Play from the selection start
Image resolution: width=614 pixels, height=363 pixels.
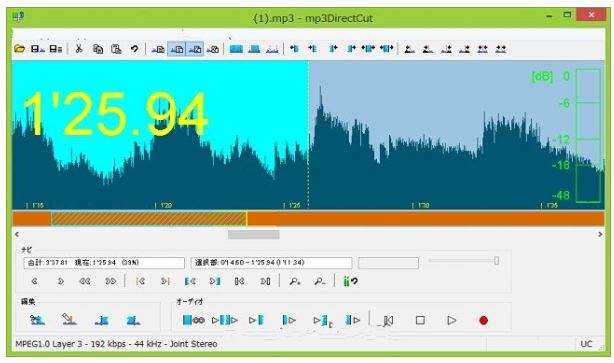tap(289, 320)
